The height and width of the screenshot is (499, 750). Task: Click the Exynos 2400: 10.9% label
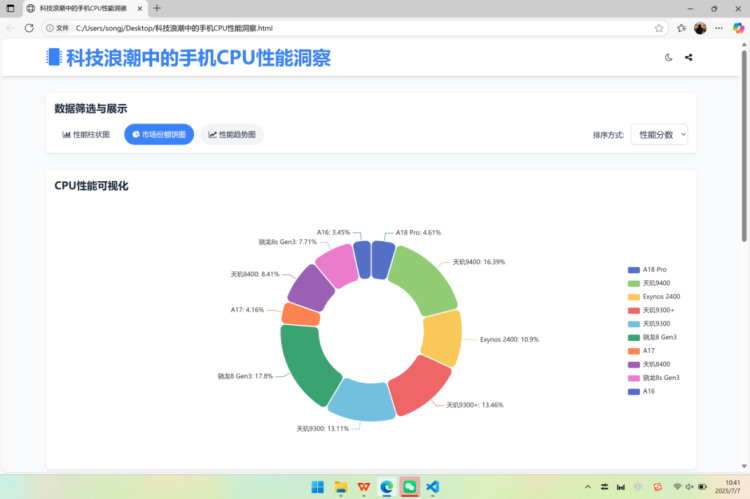point(509,339)
